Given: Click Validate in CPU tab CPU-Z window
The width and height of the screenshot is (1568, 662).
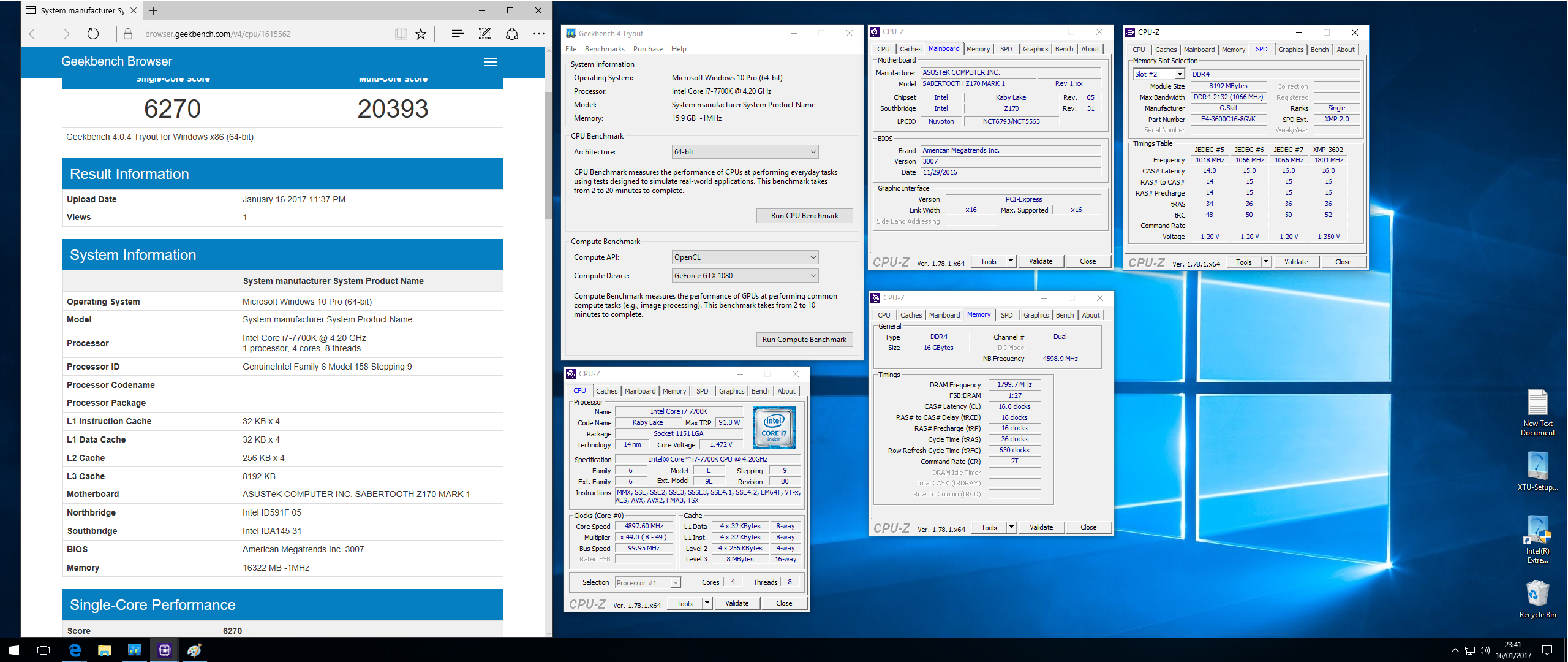Looking at the screenshot, I should click(737, 603).
